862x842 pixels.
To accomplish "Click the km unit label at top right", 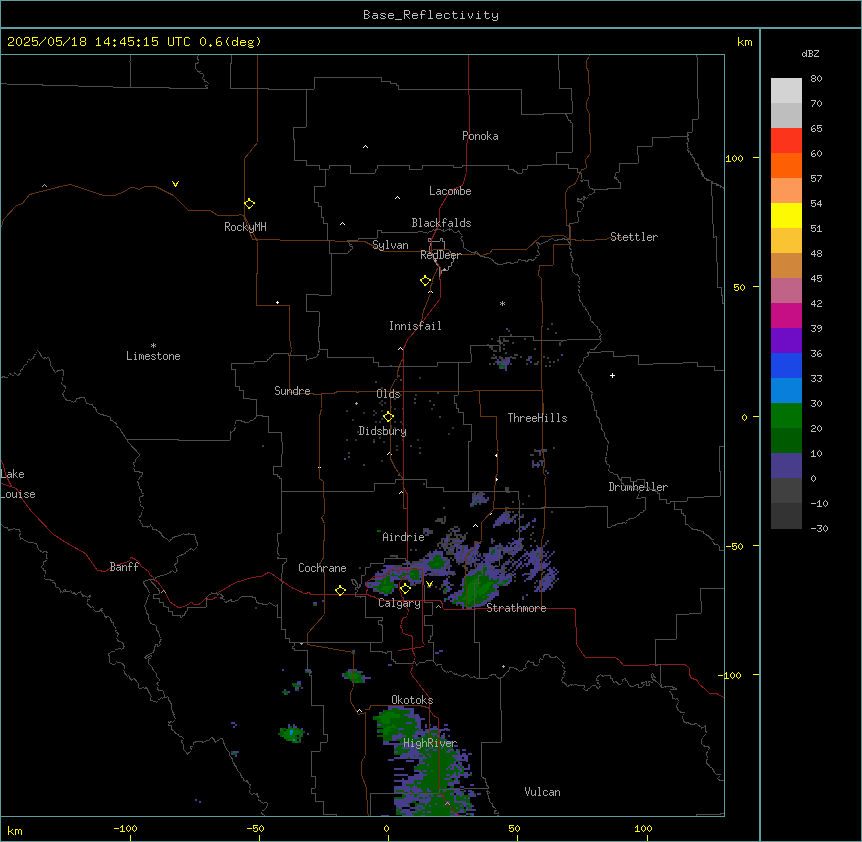I will [744, 42].
